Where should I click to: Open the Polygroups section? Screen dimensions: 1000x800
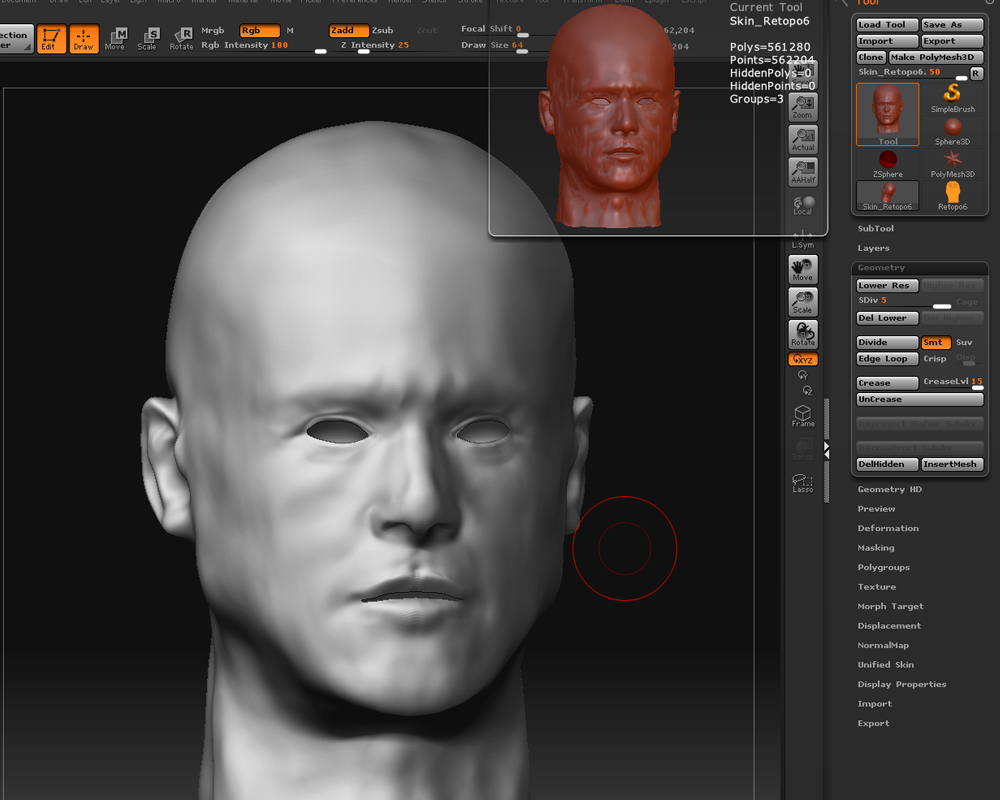pos(883,567)
